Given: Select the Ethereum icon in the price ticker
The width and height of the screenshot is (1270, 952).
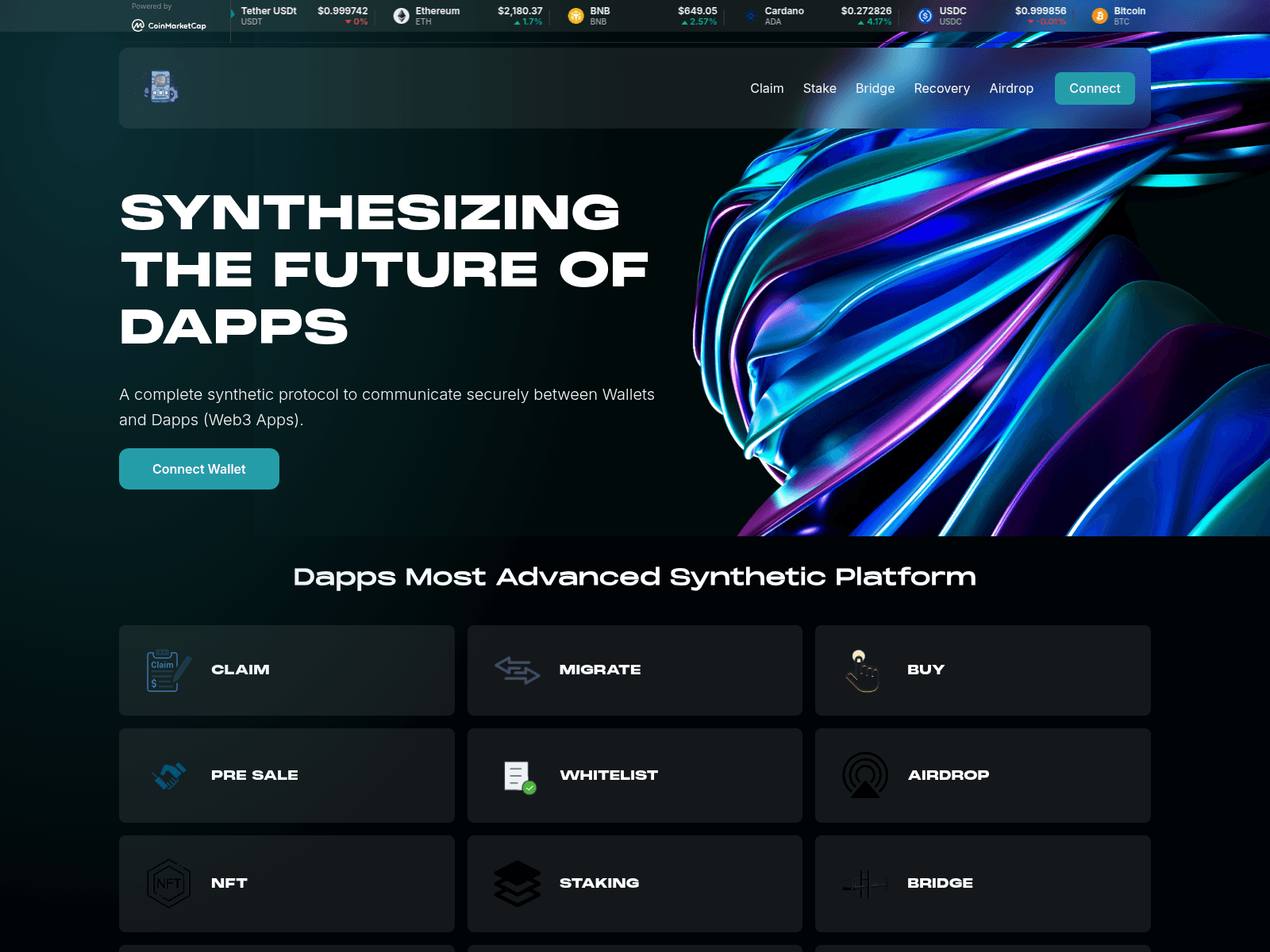Looking at the screenshot, I should tap(402, 15).
